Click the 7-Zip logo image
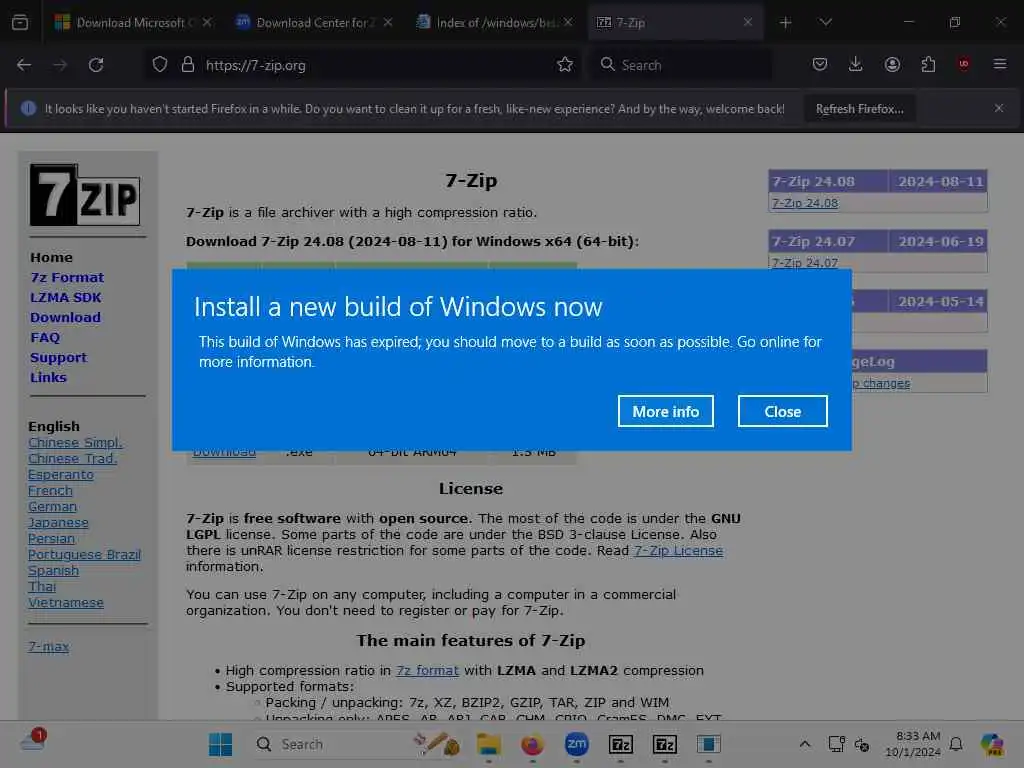This screenshot has width=1024, height=768. coord(85,195)
